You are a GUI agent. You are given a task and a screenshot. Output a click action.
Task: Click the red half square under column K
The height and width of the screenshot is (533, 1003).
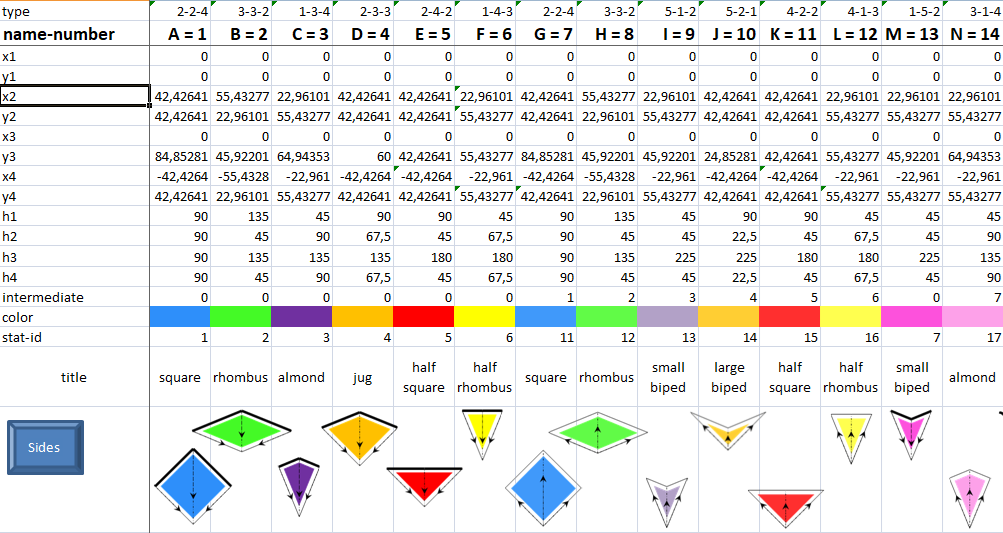[785, 505]
